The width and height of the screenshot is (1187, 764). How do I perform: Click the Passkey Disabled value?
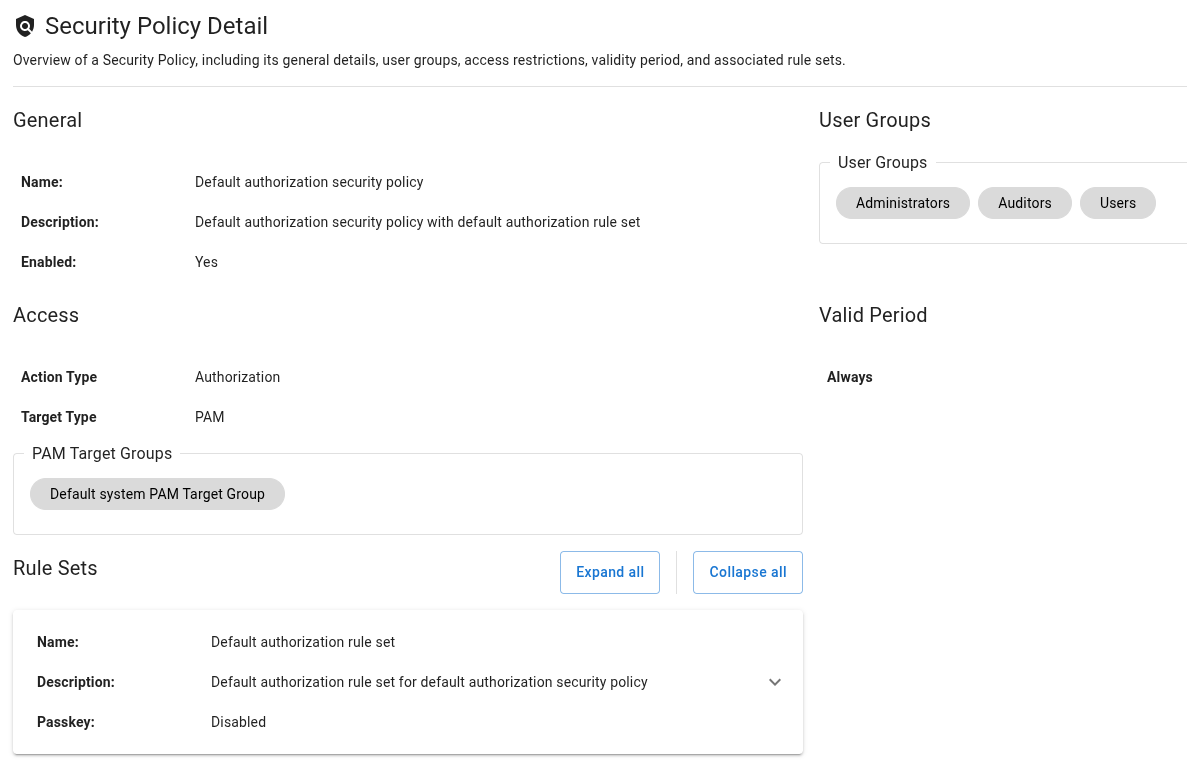click(238, 722)
